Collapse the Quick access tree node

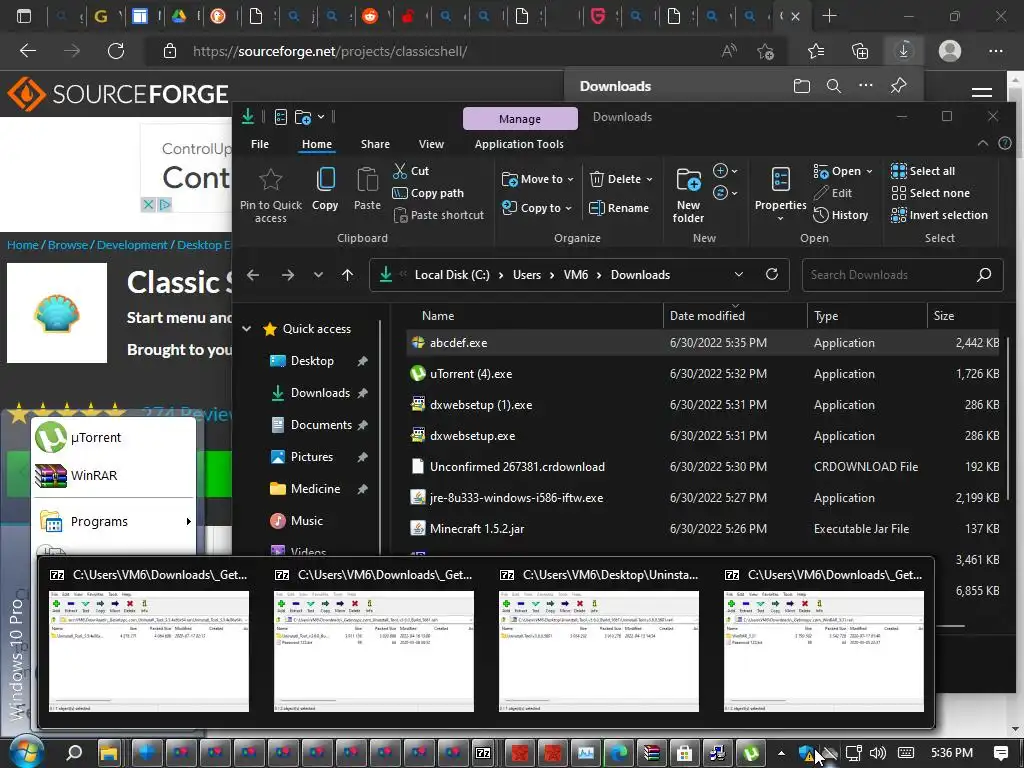(x=247, y=328)
